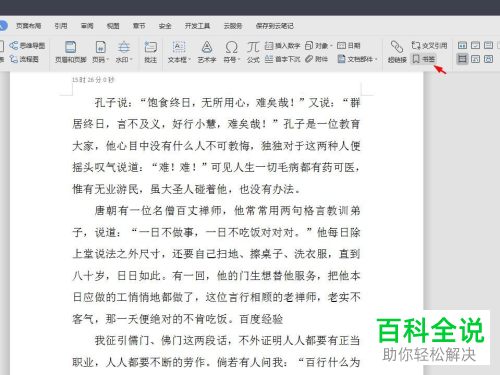Viewport: 500px width, 375px height.
Task: Insert a 超链接 hyperlink
Action: (397, 52)
